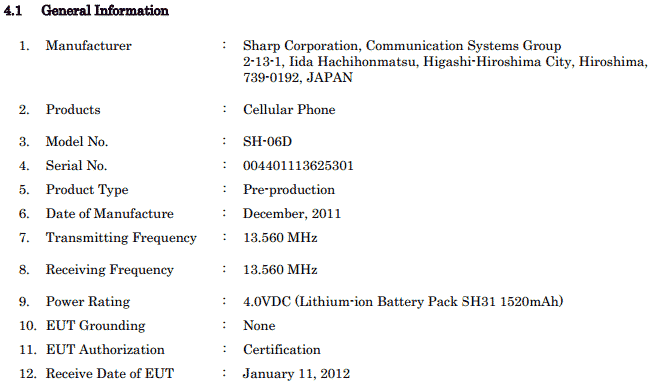Select the 'December, 2011' value
Image resolution: width=651 pixels, height=383 pixels.
(292, 213)
